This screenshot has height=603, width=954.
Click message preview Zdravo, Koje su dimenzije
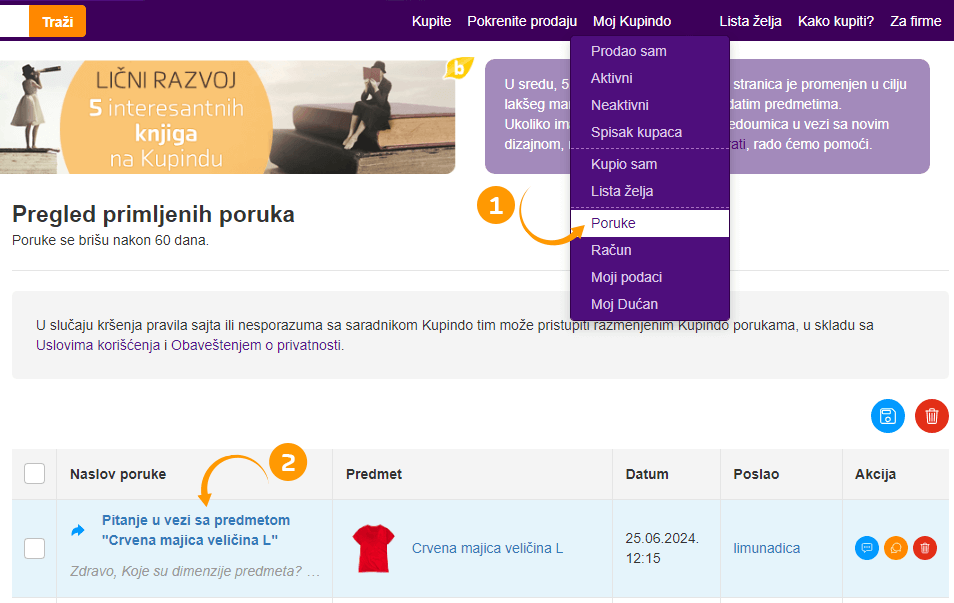[195, 571]
